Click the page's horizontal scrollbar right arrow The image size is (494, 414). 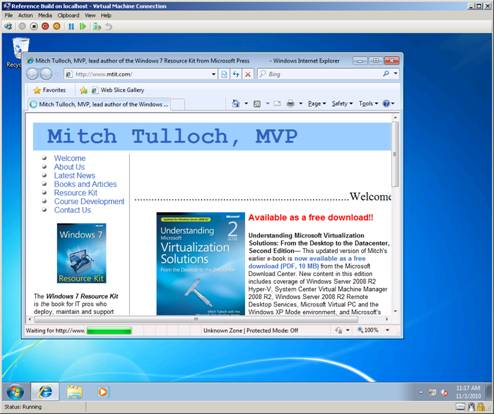(387, 319)
